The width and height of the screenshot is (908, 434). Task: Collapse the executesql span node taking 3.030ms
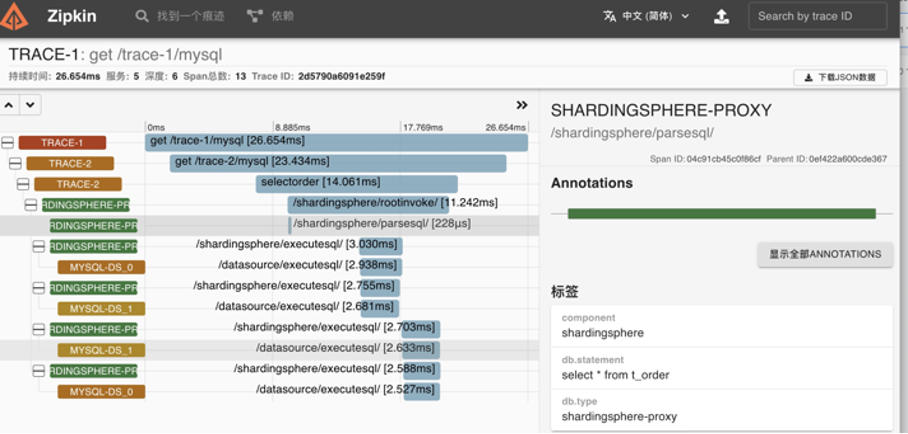click(x=38, y=246)
